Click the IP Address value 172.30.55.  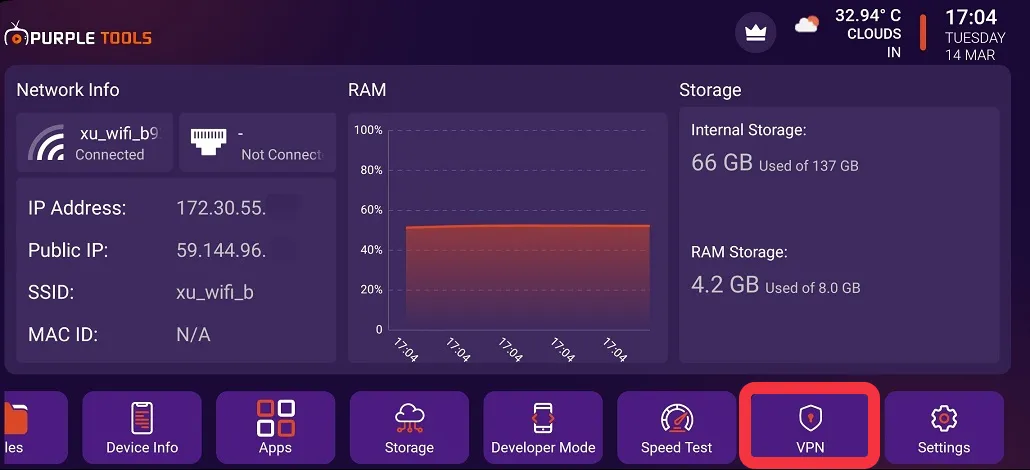point(221,208)
